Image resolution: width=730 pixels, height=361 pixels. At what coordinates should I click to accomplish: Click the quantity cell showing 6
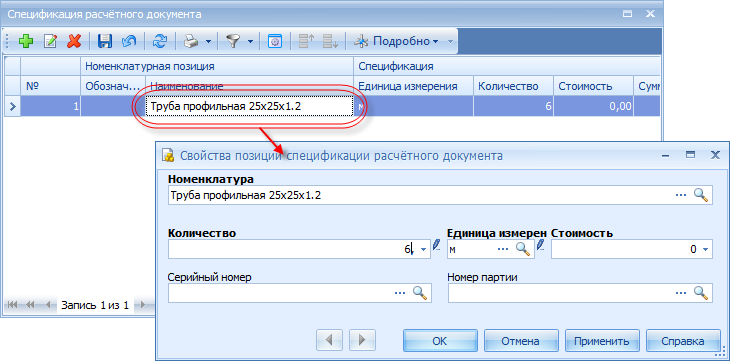point(514,107)
